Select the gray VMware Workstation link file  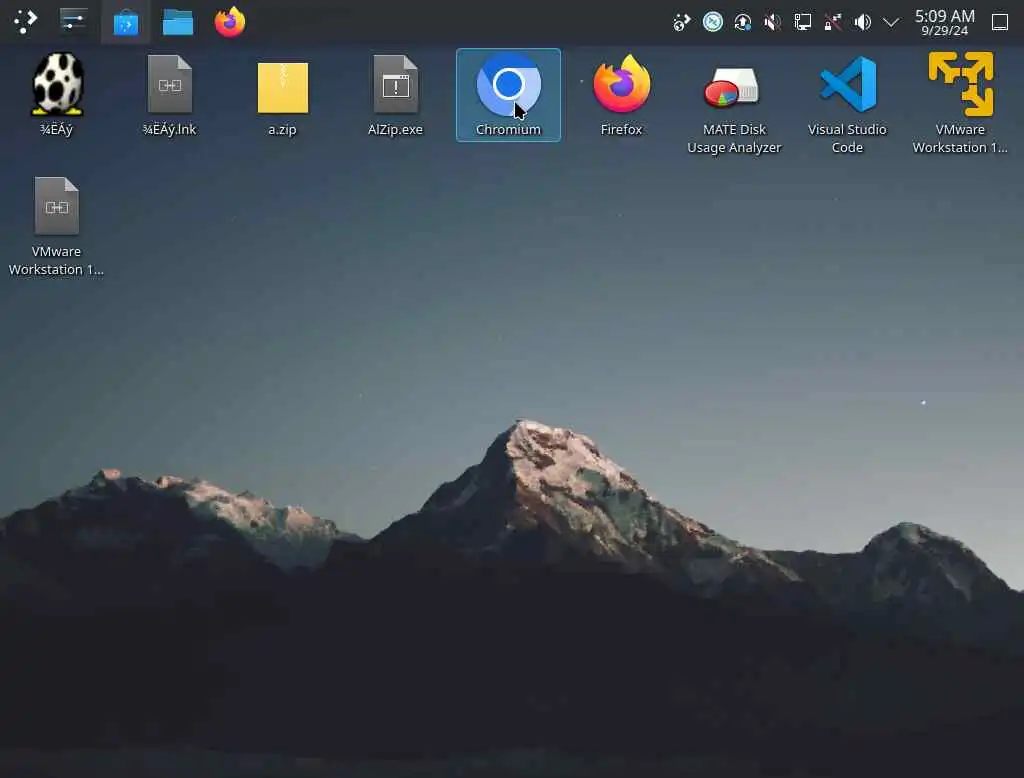(x=57, y=206)
